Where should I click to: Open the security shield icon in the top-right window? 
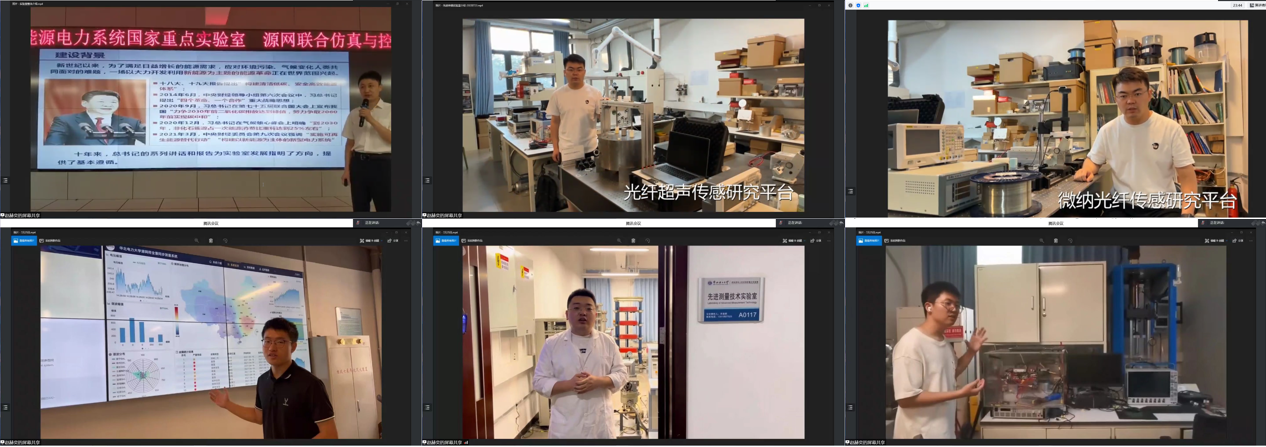click(x=858, y=5)
